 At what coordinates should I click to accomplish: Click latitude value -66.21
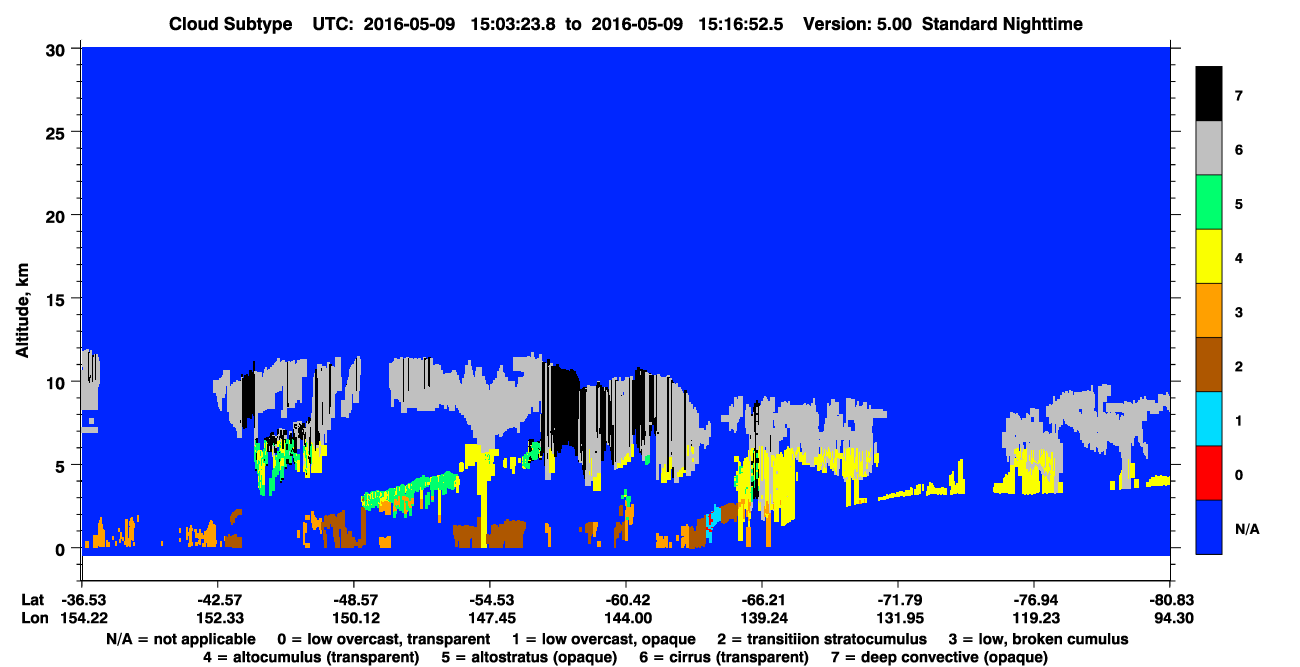click(x=761, y=600)
